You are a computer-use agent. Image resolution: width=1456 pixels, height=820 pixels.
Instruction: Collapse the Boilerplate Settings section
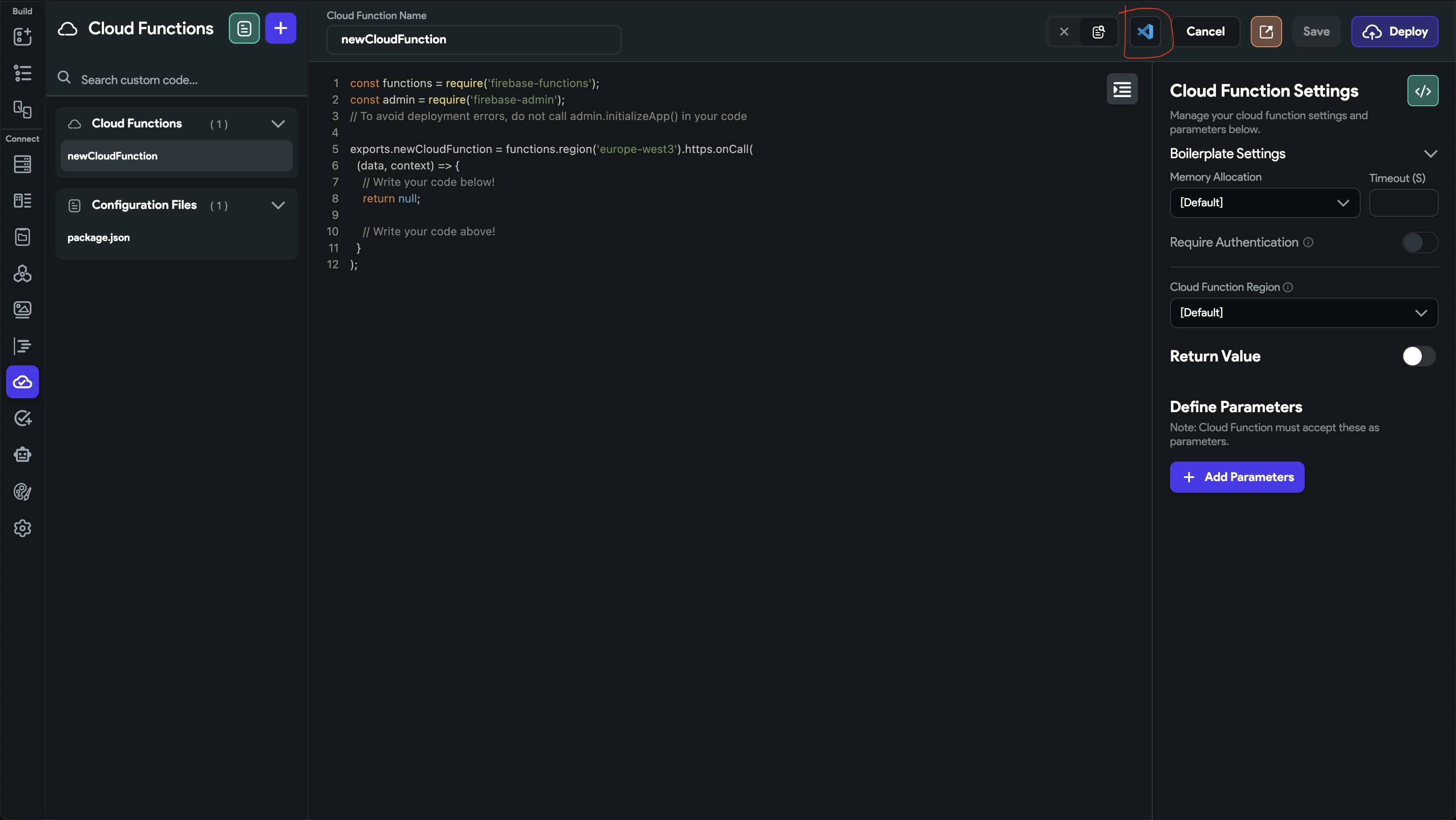point(1430,154)
